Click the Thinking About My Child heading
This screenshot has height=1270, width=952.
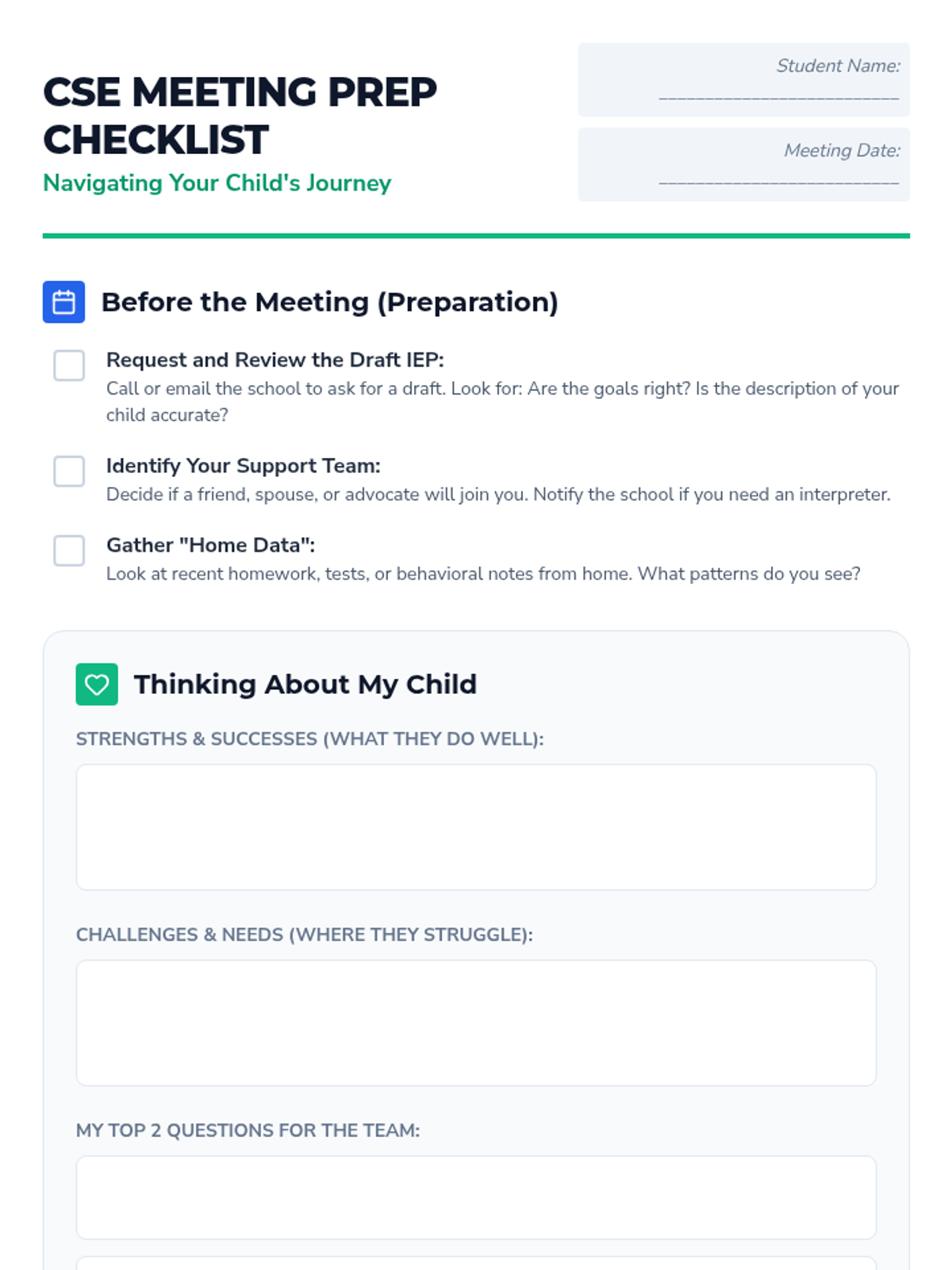[x=305, y=684]
